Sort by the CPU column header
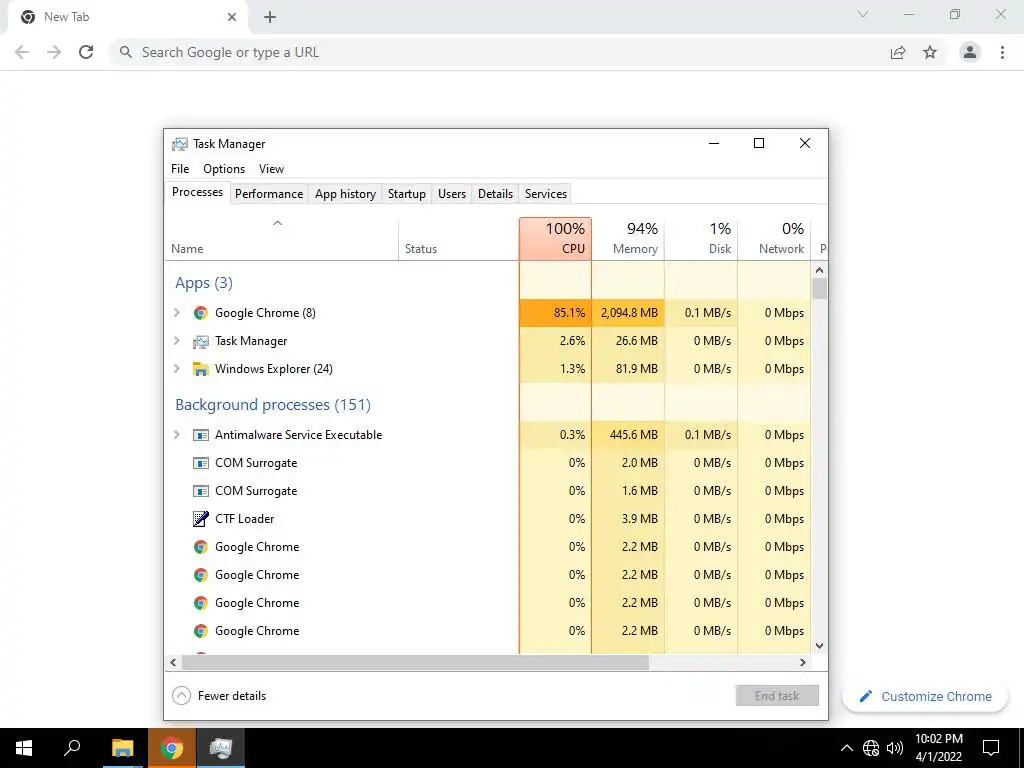 (x=556, y=239)
